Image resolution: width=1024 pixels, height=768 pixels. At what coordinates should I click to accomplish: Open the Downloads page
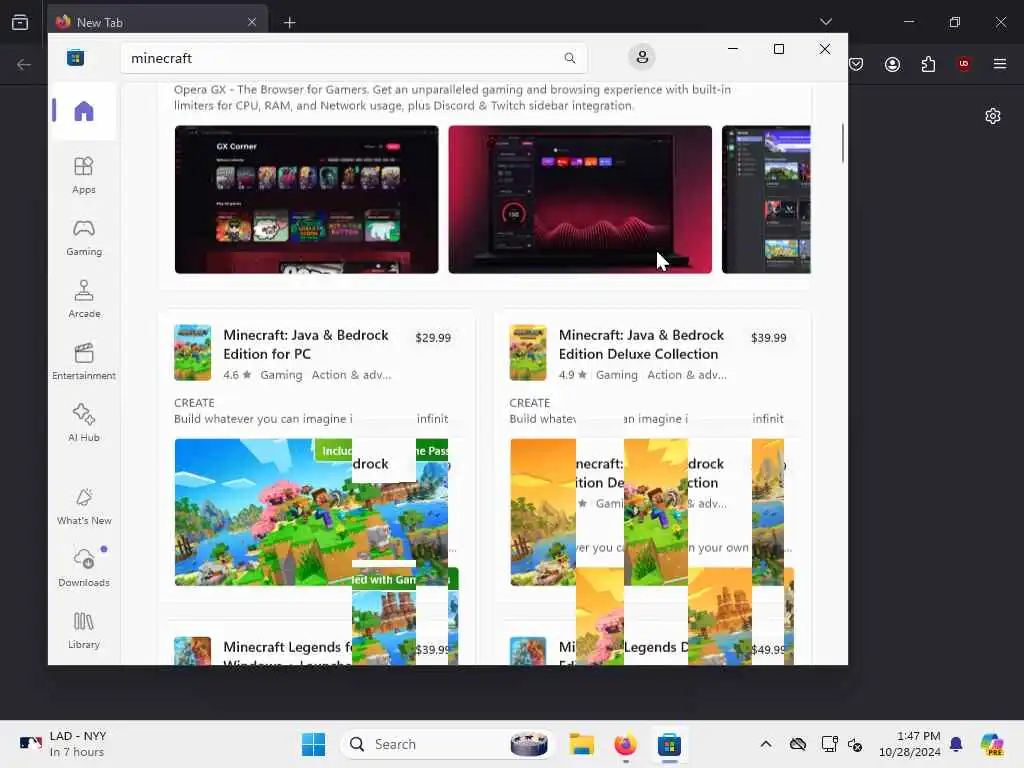(84, 568)
